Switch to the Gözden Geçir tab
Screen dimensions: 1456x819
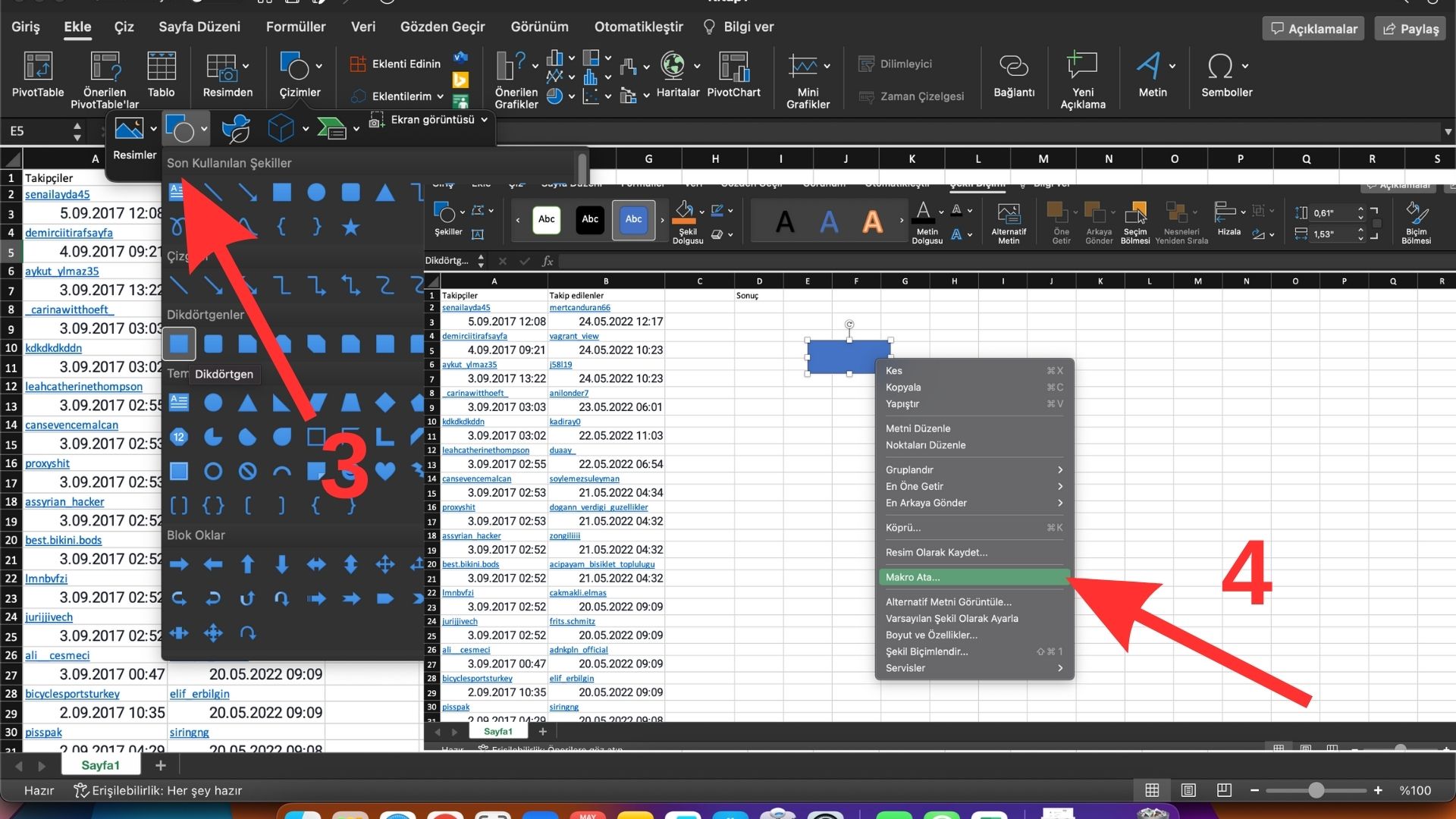pyautogui.click(x=443, y=27)
